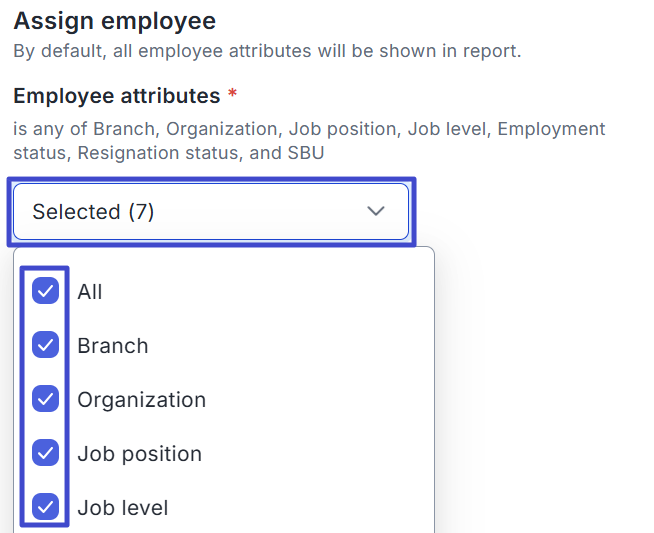Click the "Assign employee" heading
This screenshot has width=654, height=533.
click(114, 20)
